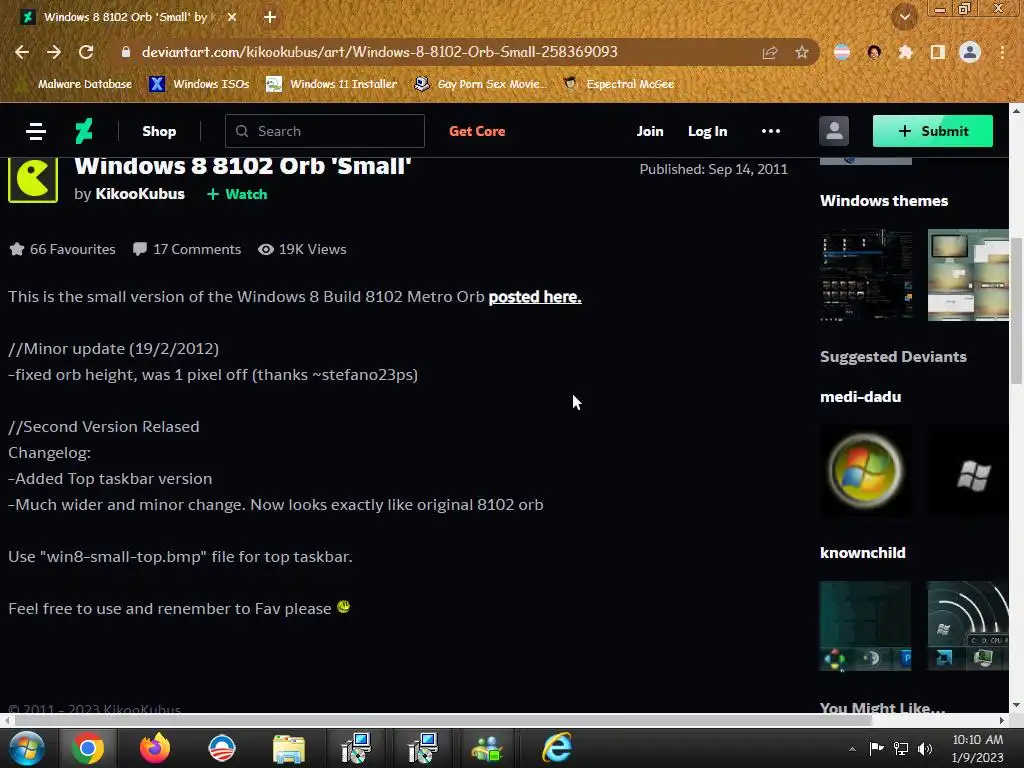Click the Shop link in the header
The image size is (1024, 768).
[x=159, y=131]
